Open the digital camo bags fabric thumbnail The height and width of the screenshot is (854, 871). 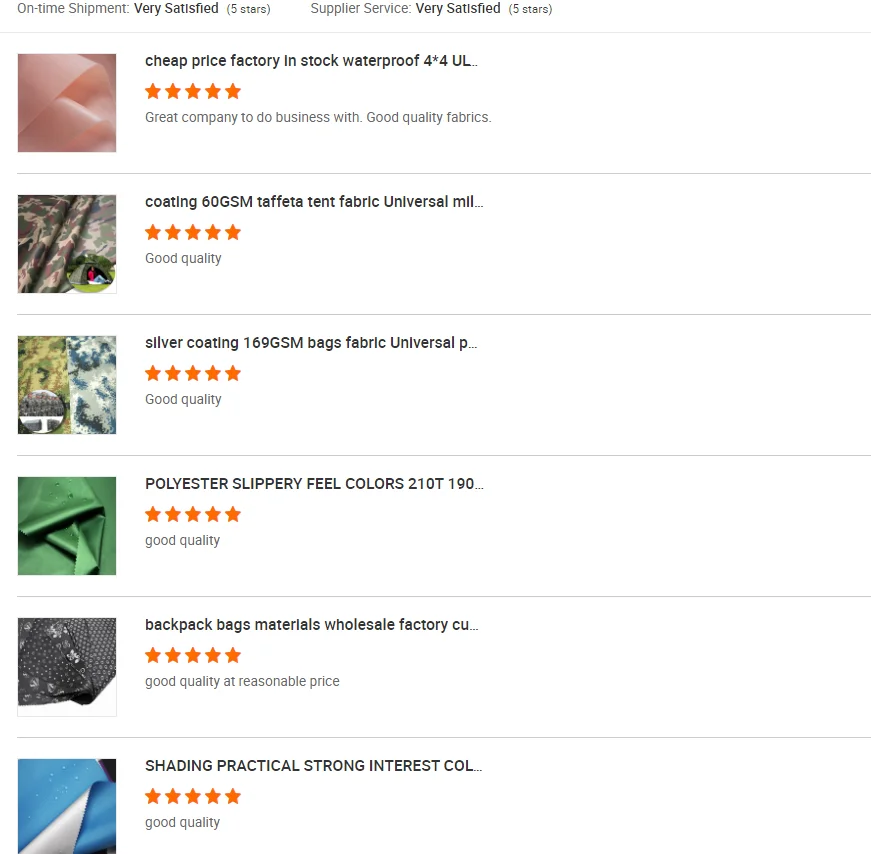click(x=67, y=385)
